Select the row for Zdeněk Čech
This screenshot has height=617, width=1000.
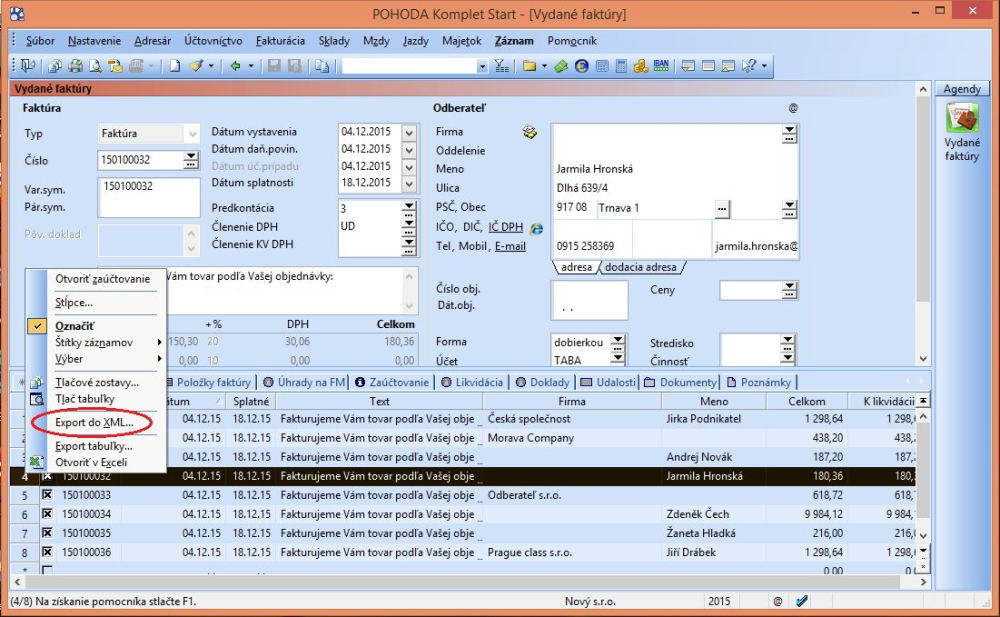point(463,514)
